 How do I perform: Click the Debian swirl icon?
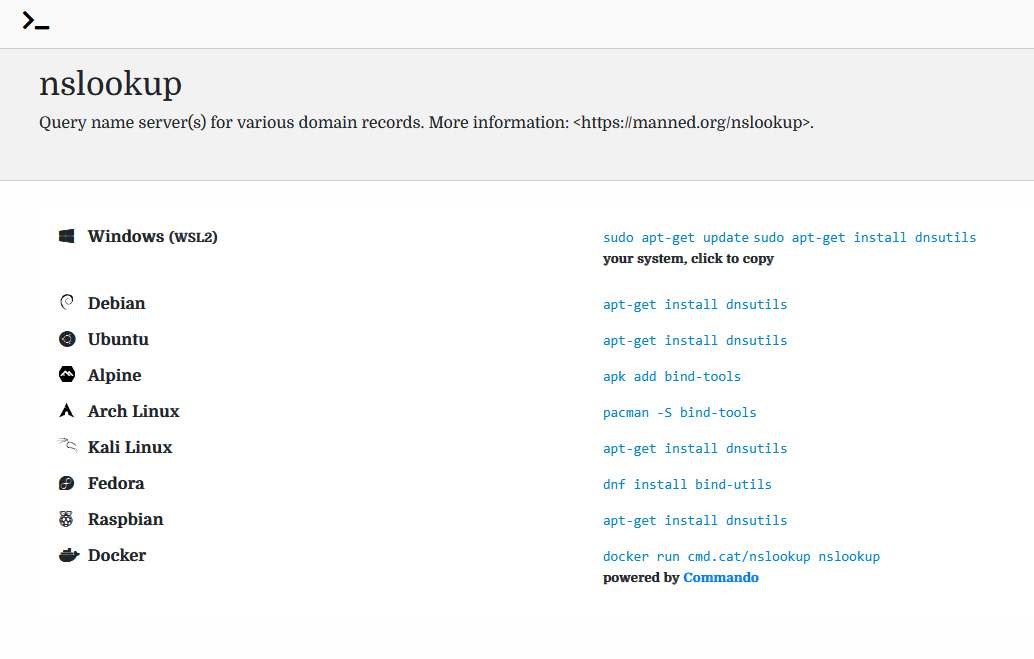pyautogui.click(x=67, y=302)
